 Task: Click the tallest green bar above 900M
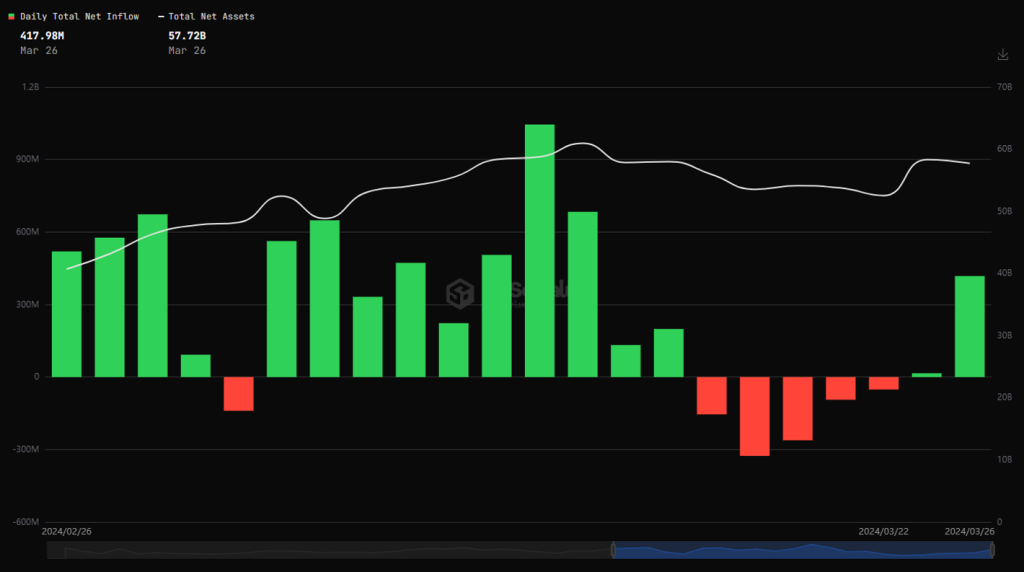pos(539,250)
